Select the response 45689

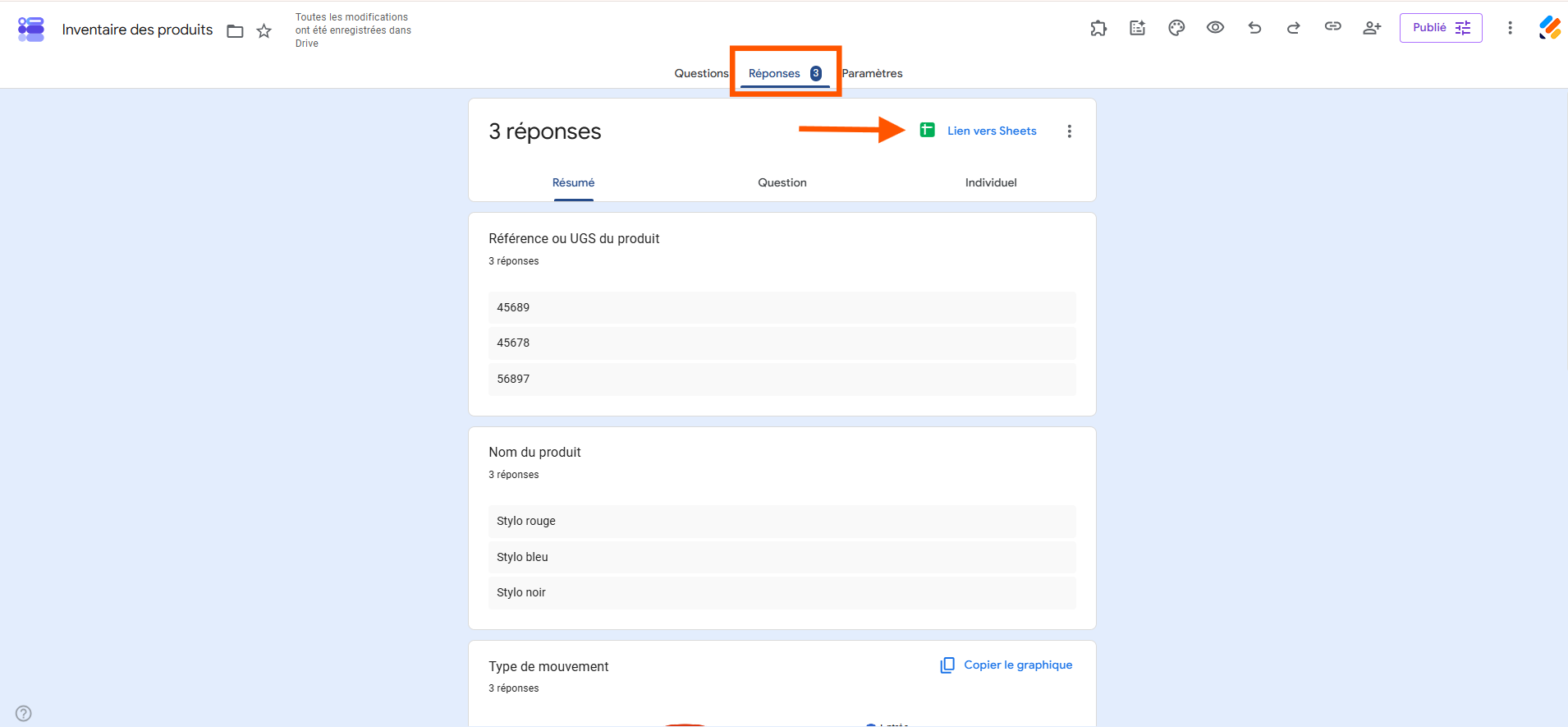[782, 307]
